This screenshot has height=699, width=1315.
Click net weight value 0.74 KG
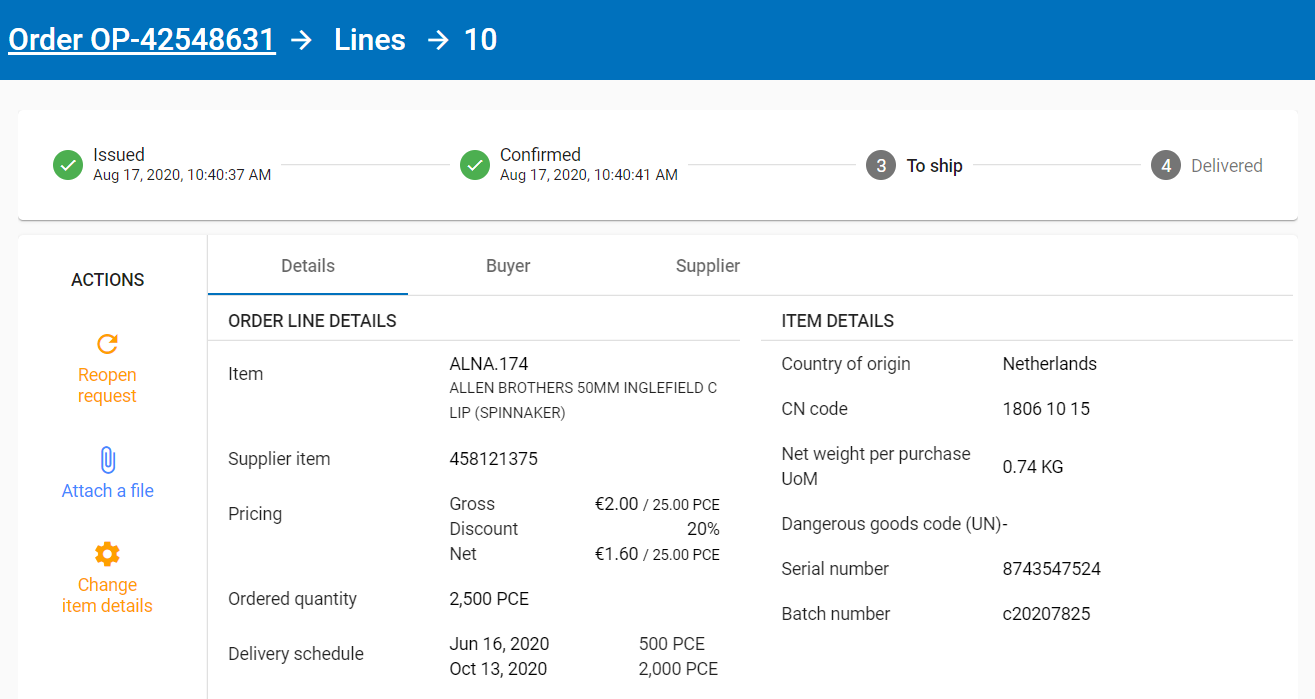(x=1033, y=467)
